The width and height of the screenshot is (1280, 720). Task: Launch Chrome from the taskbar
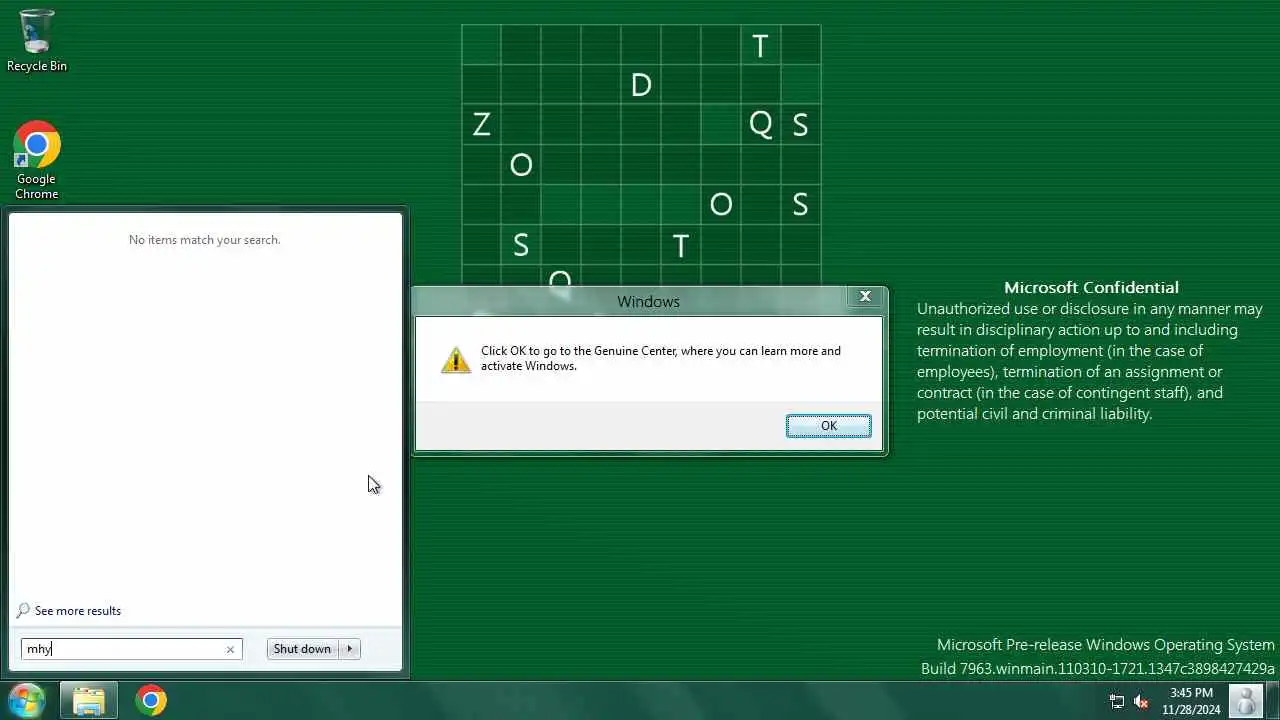pyautogui.click(x=151, y=700)
